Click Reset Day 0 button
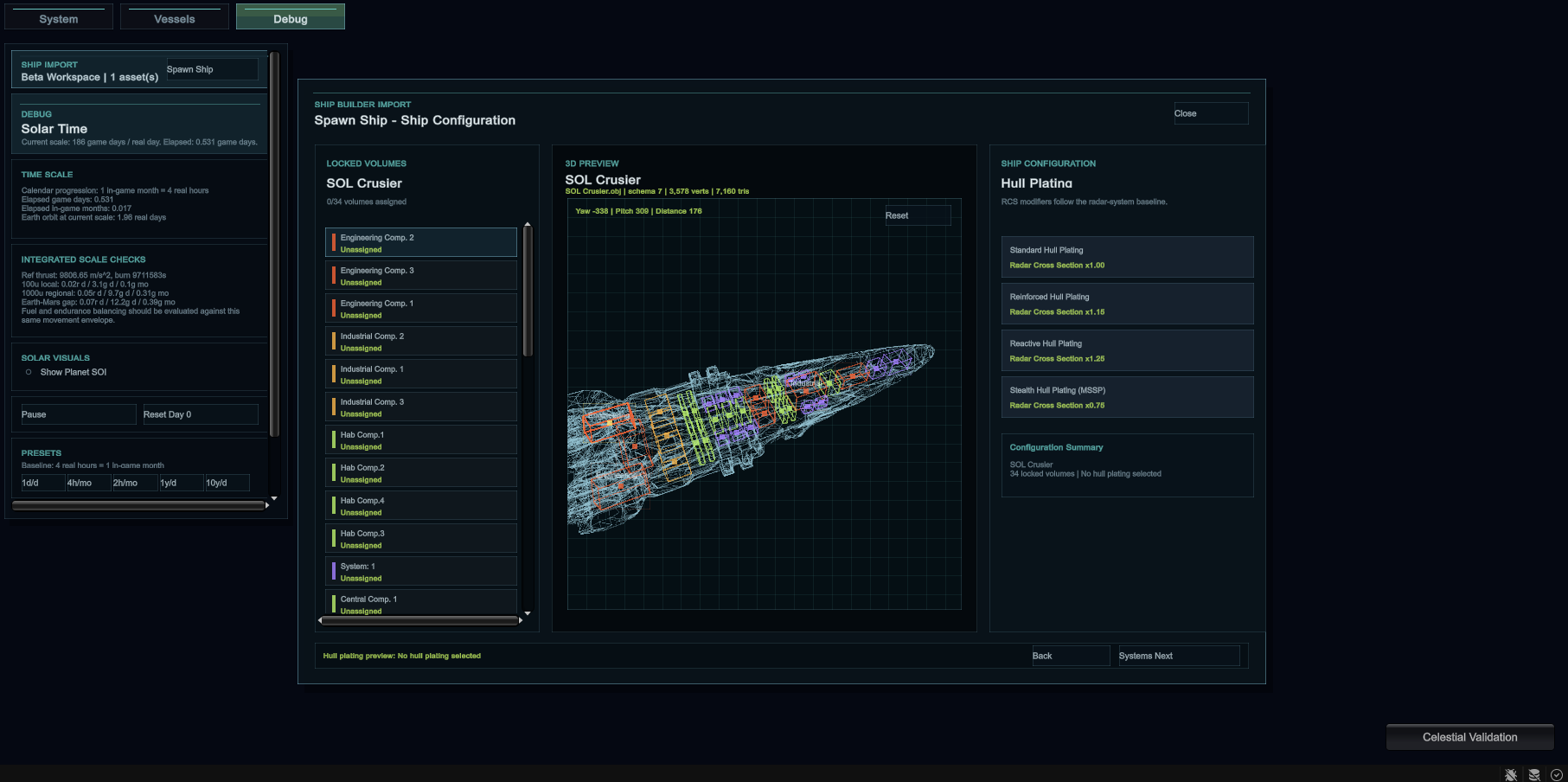 pyautogui.click(x=201, y=414)
